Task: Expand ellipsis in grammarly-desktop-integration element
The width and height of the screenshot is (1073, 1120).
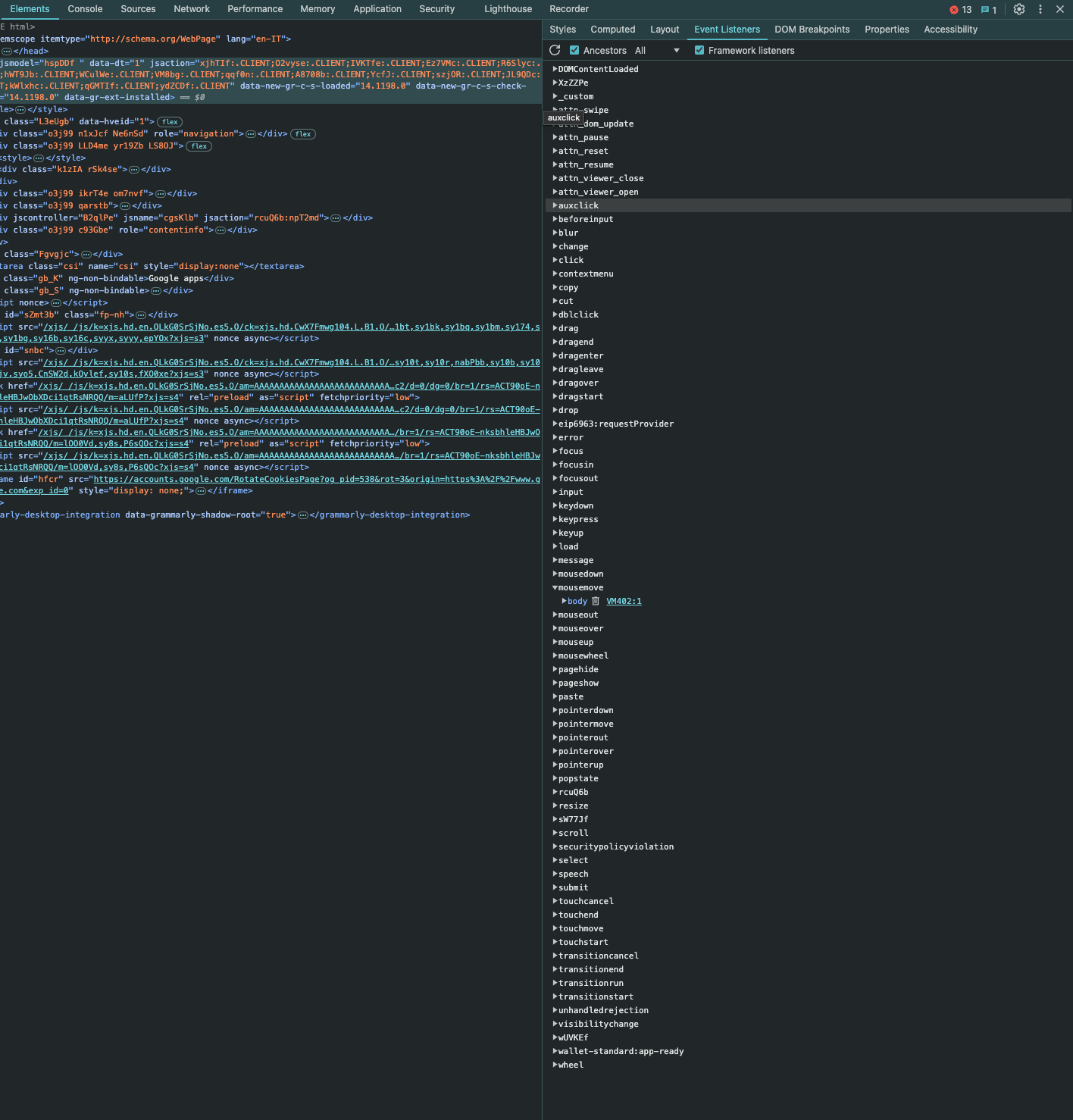Action: click(x=303, y=515)
